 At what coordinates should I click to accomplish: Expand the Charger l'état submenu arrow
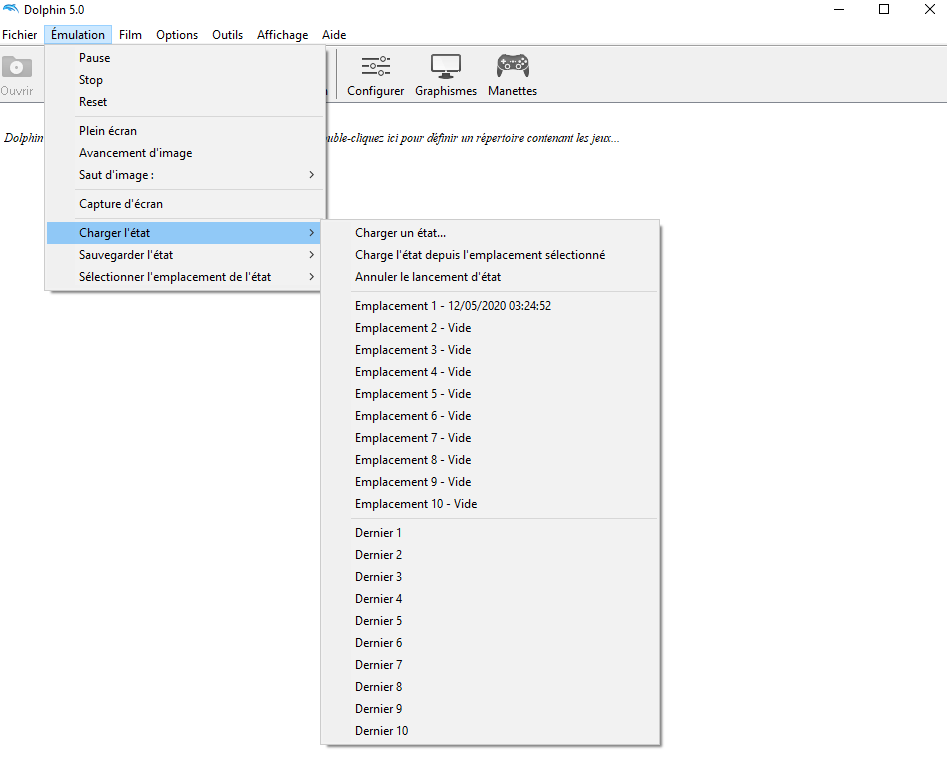click(311, 233)
